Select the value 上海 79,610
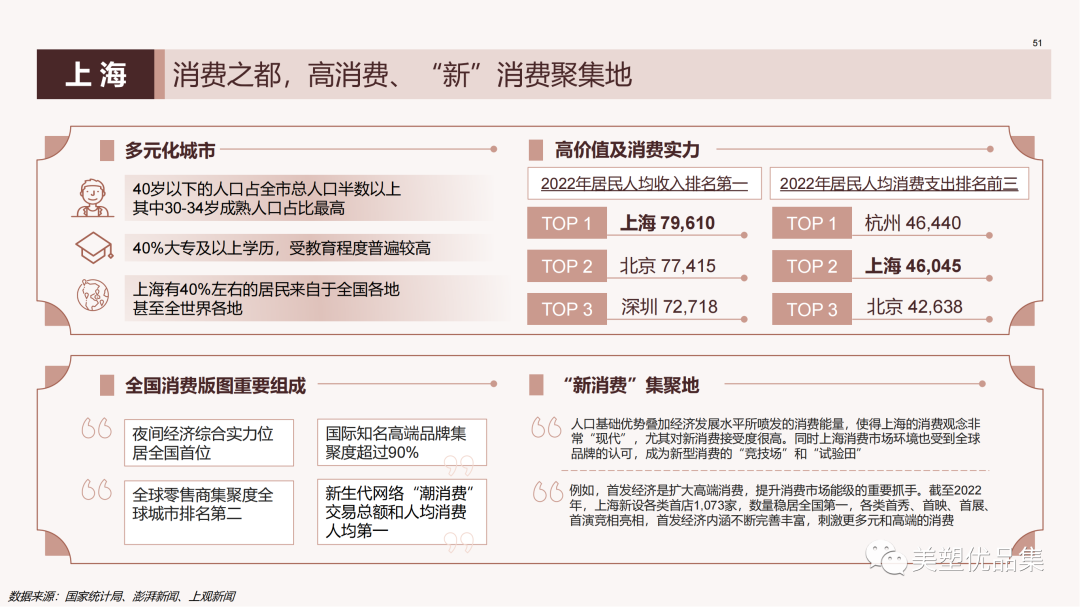 point(667,223)
